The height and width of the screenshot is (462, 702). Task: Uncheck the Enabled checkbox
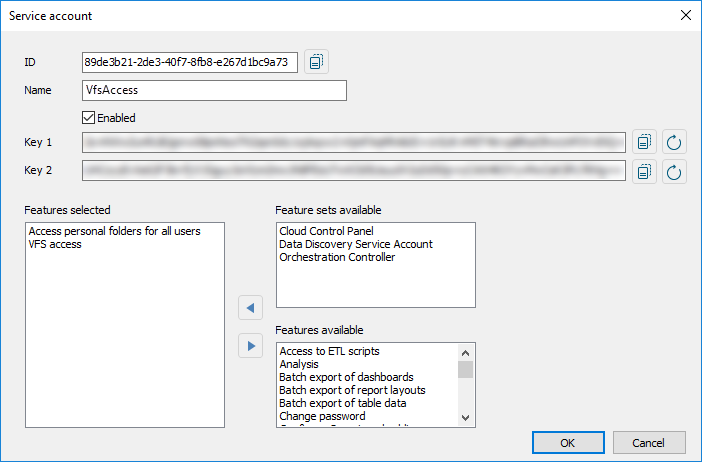point(89,118)
